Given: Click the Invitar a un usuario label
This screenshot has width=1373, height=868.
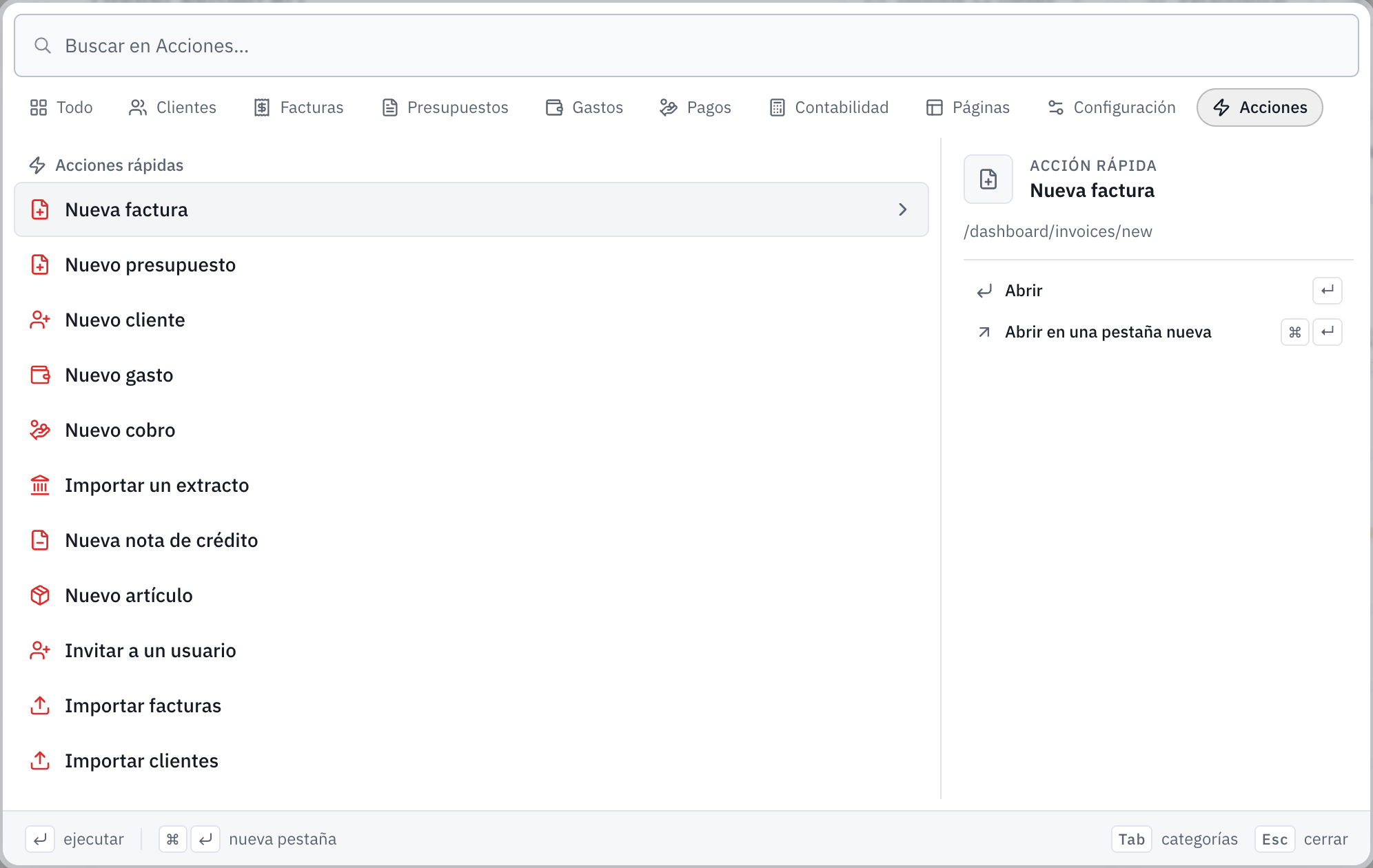Looking at the screenshot, I should (150, 650).
